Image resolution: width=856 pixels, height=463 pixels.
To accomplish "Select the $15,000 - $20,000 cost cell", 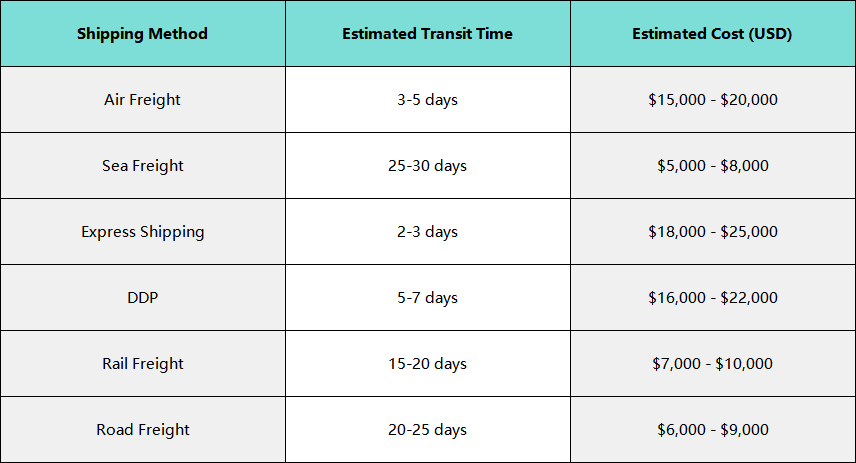I will tap(712, 99).
